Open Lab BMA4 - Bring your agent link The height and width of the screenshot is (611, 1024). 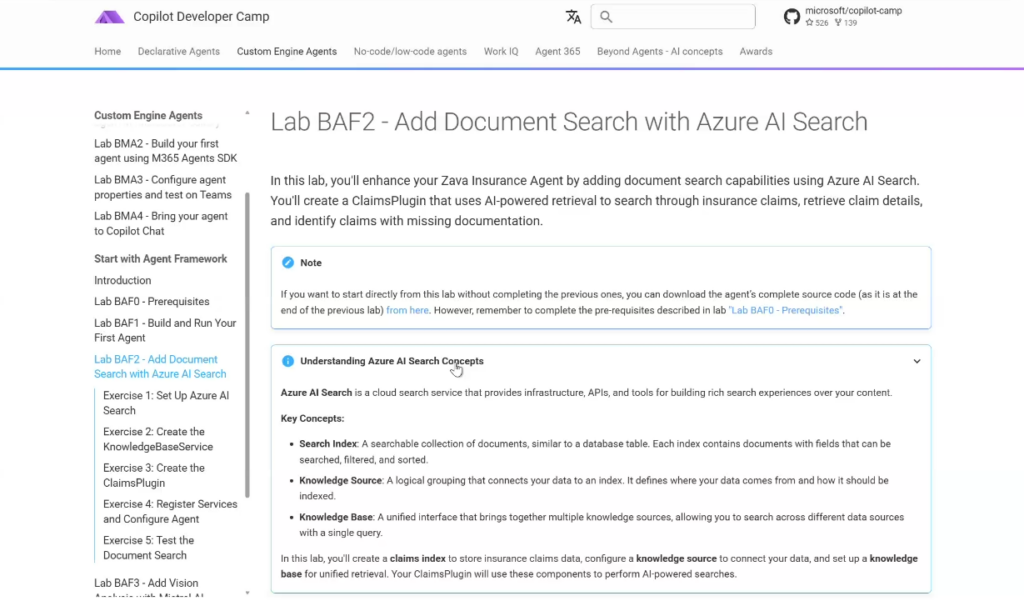click(161, 223)
